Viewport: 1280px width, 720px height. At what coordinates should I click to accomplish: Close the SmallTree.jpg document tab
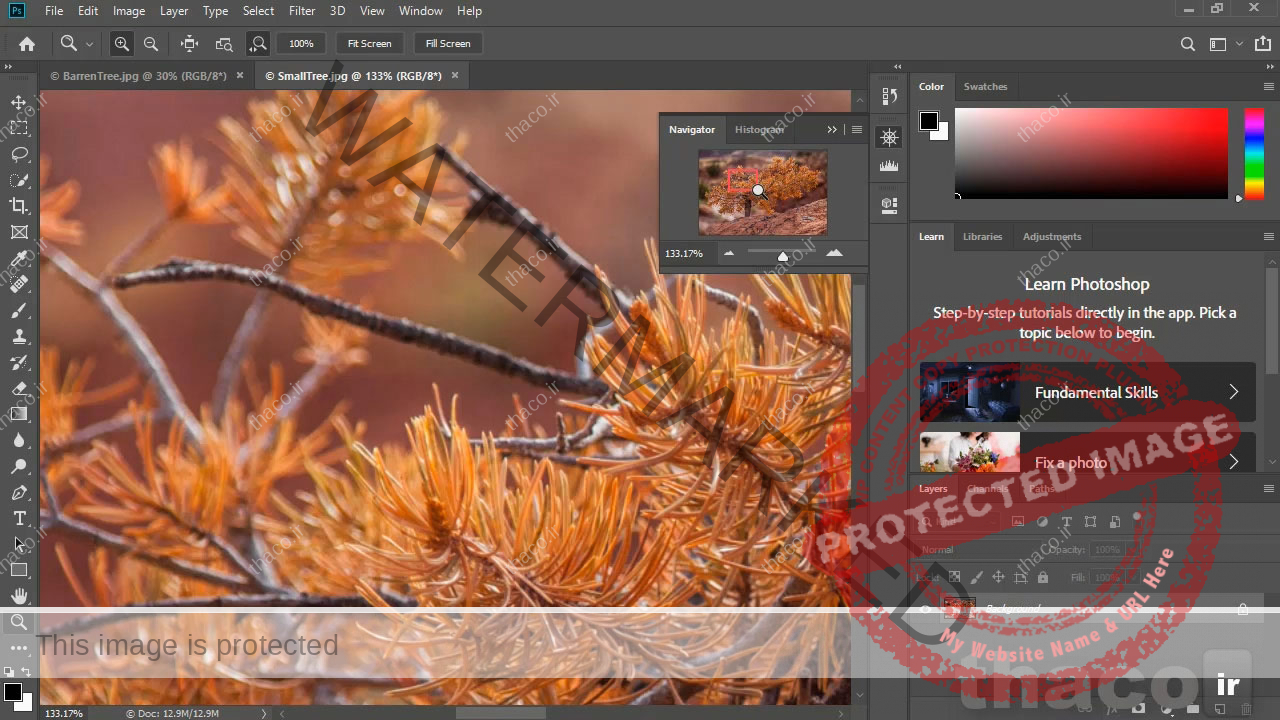pyautogui.click(x=455, y=76)
